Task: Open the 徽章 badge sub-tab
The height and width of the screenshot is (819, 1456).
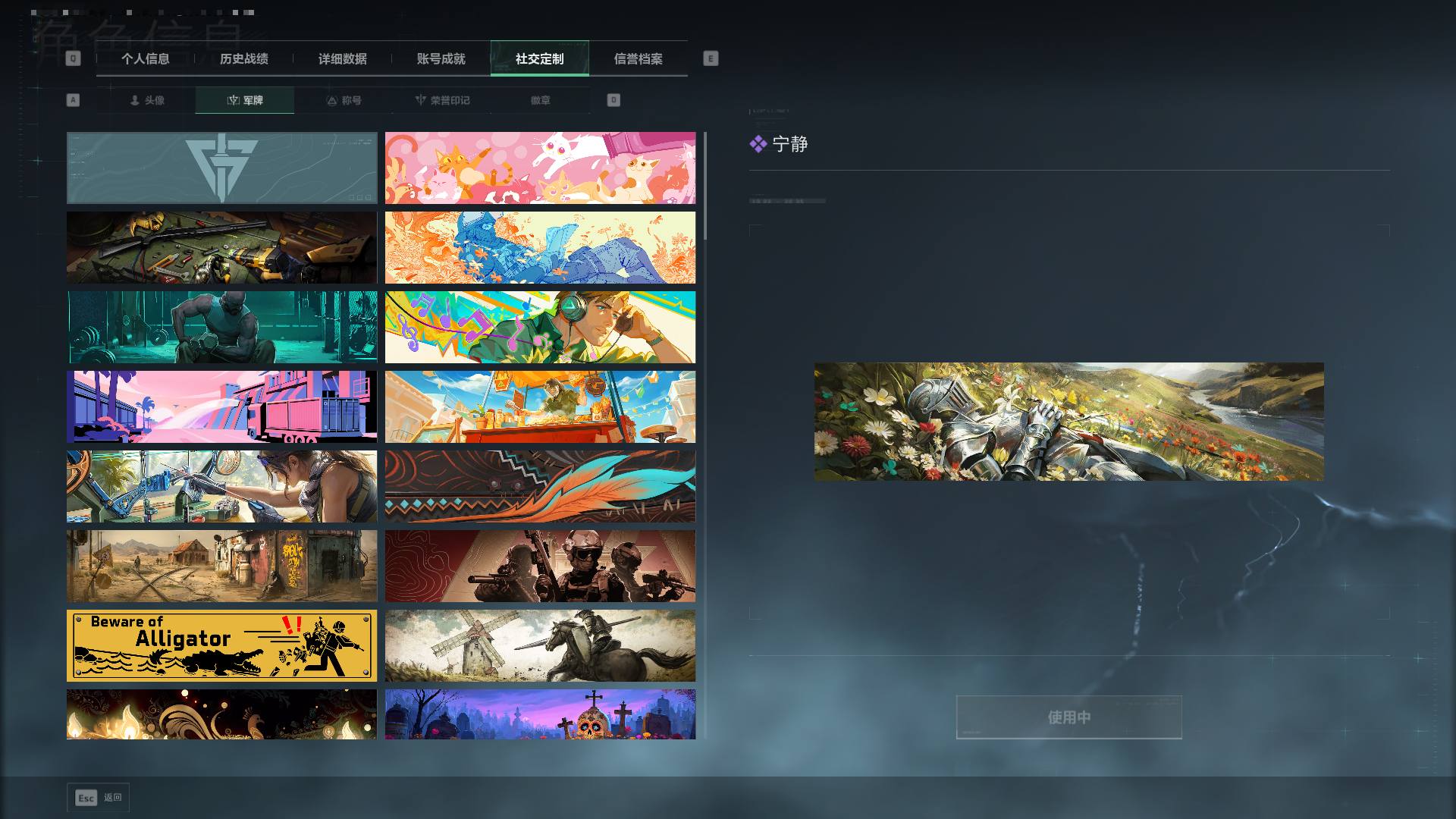Action: click(x=541, y=100)
